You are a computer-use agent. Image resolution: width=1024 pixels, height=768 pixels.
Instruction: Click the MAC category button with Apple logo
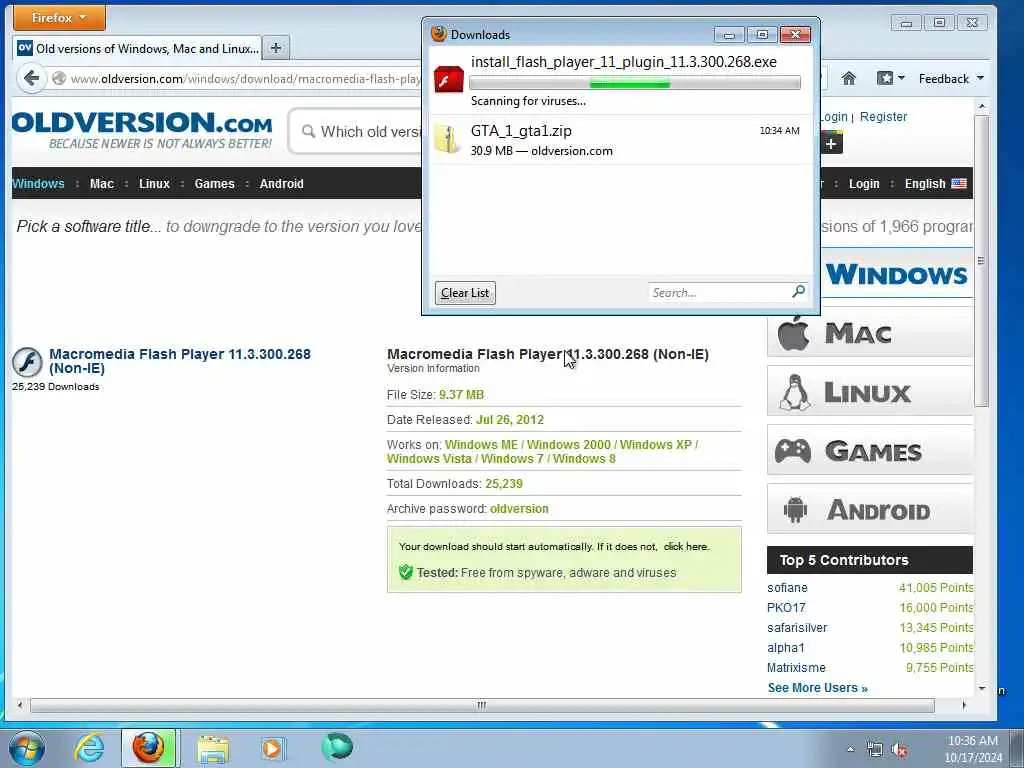(x=870, y=333)
